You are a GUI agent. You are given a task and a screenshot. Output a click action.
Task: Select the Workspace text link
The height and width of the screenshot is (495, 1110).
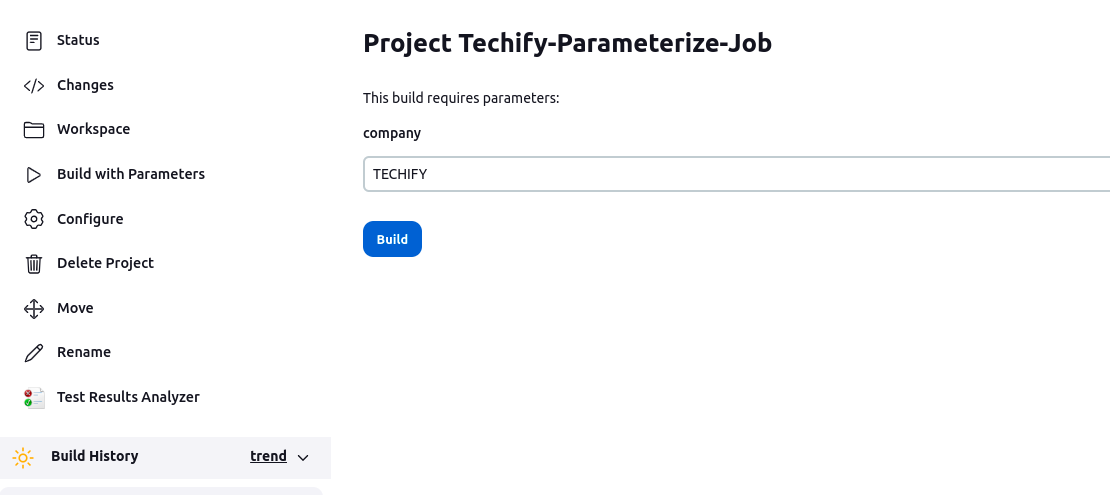93,130
